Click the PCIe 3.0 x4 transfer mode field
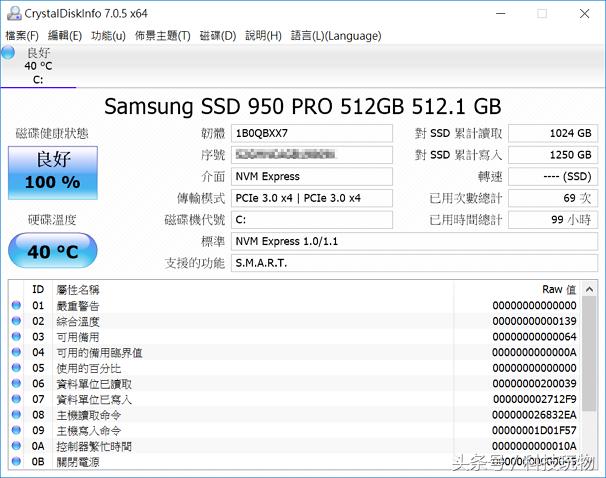 (312, 198)
